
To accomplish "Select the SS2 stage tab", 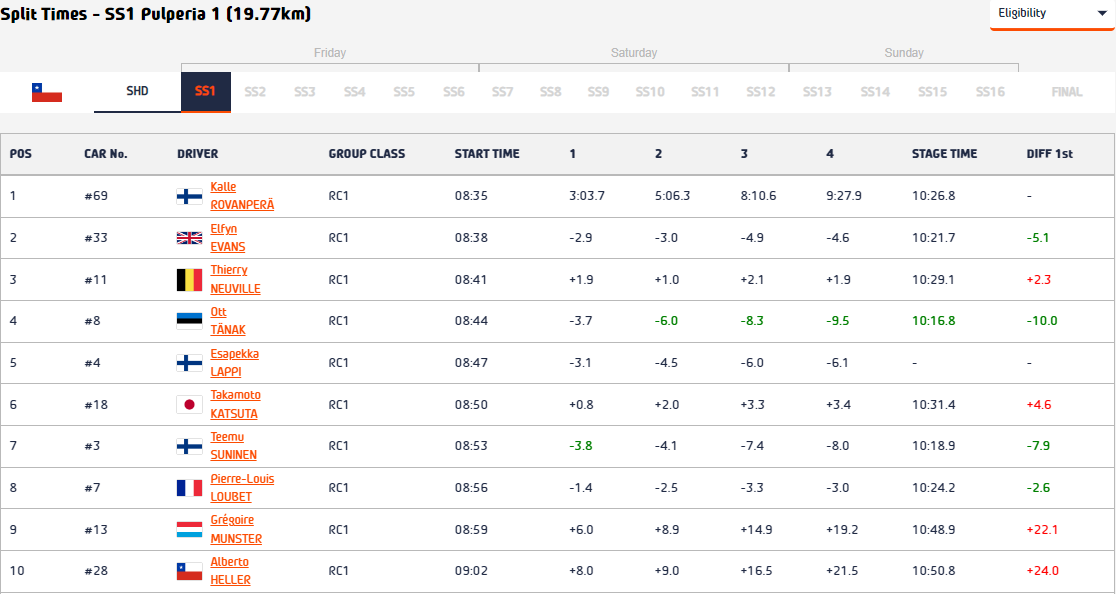I will [255, 92].
